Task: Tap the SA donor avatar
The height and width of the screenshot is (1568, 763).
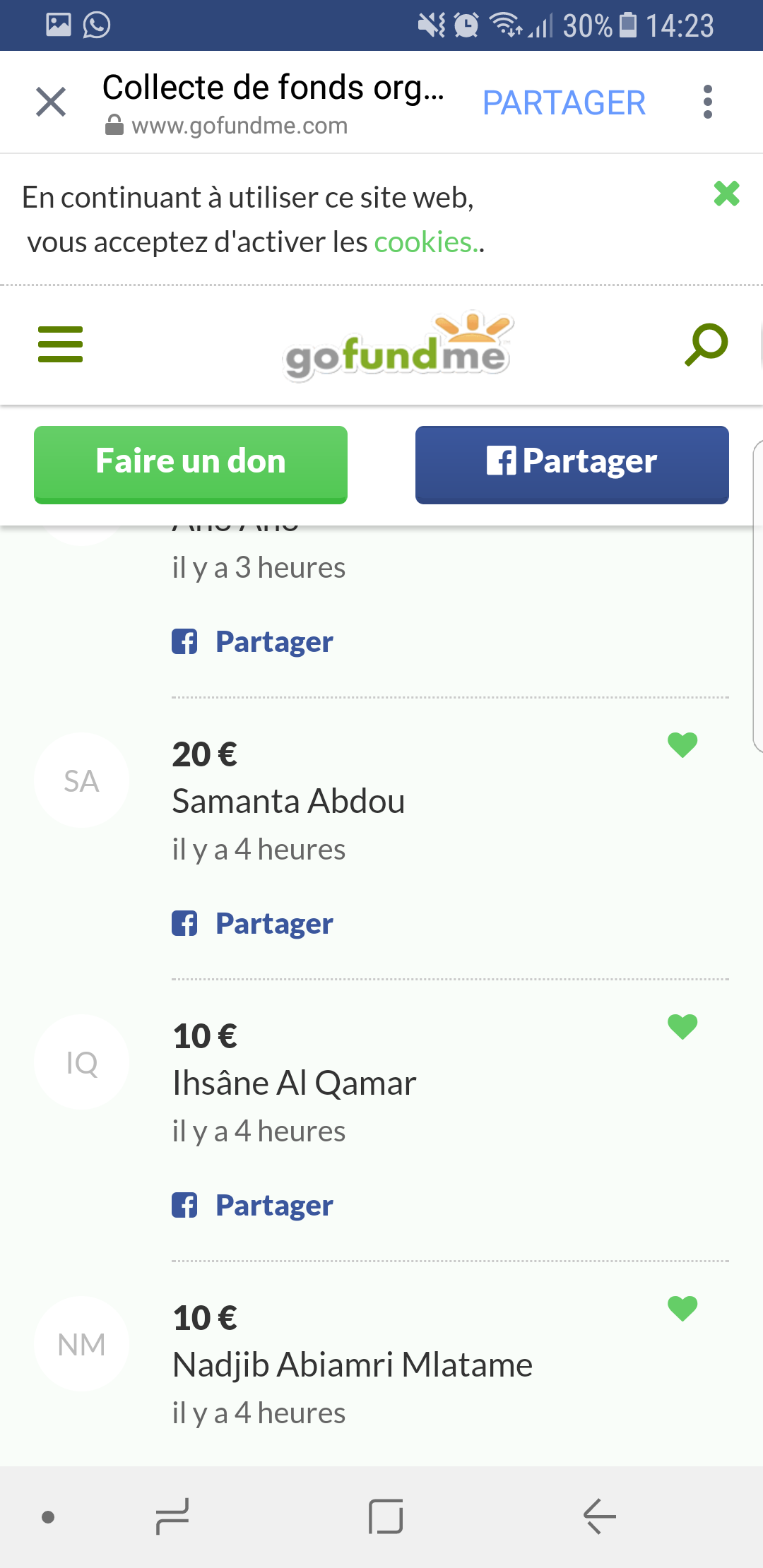Action: (x=81, y=780)
